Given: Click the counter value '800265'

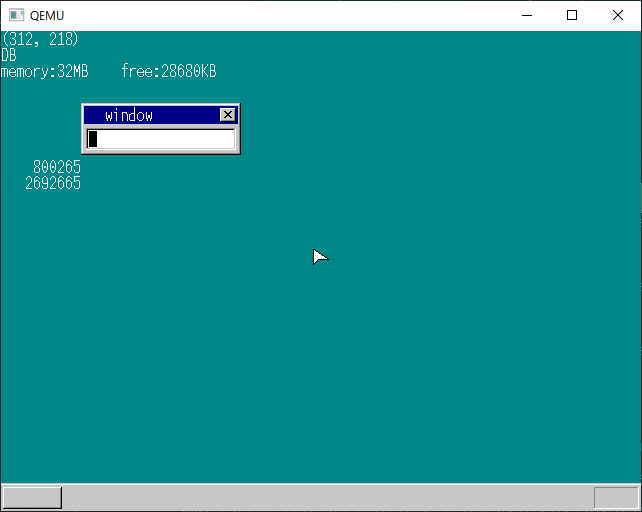Looking at the screenshot, I should click(57, 167).
